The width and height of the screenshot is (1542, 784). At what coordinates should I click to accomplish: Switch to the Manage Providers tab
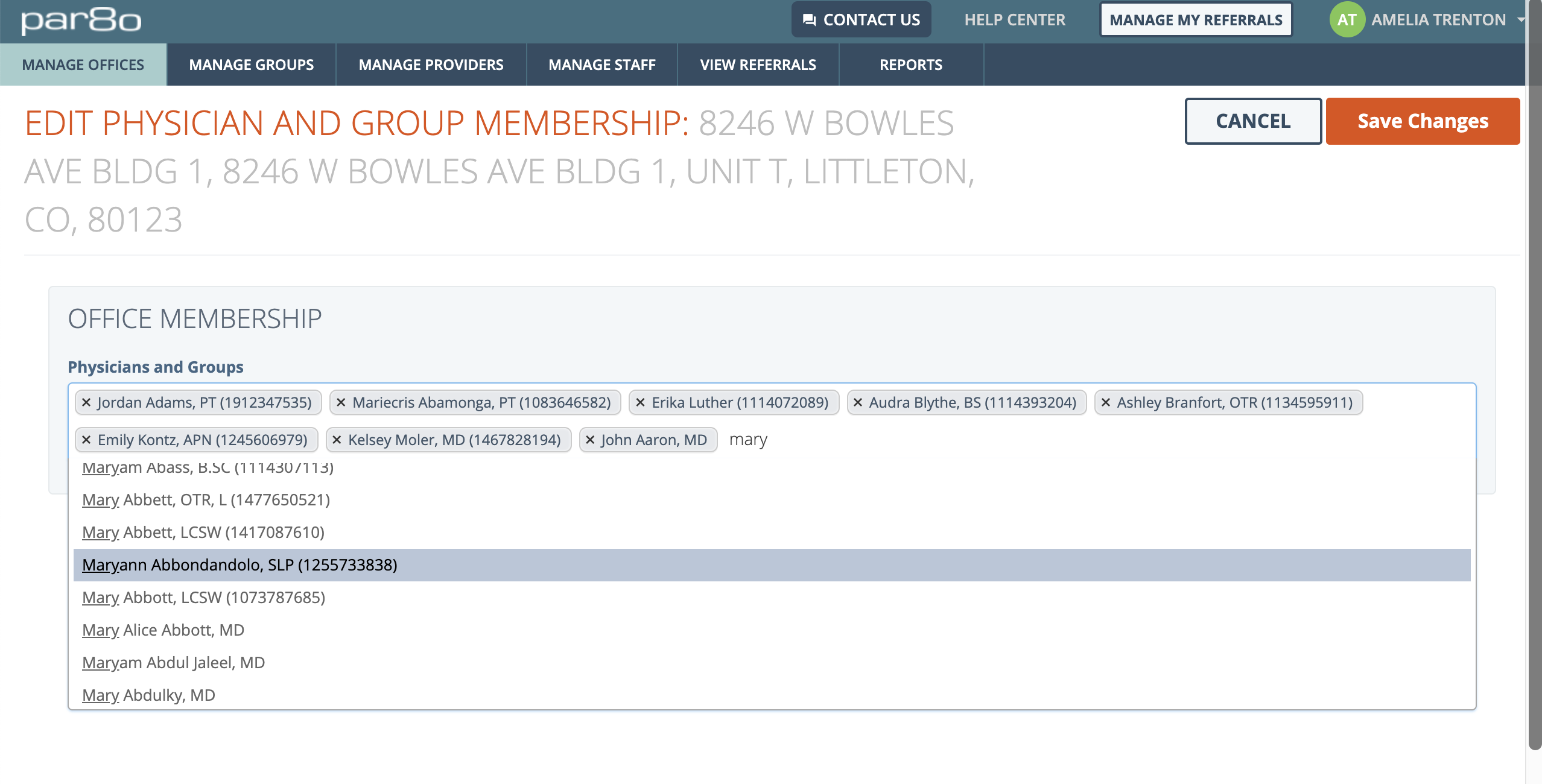pos(431,65)
